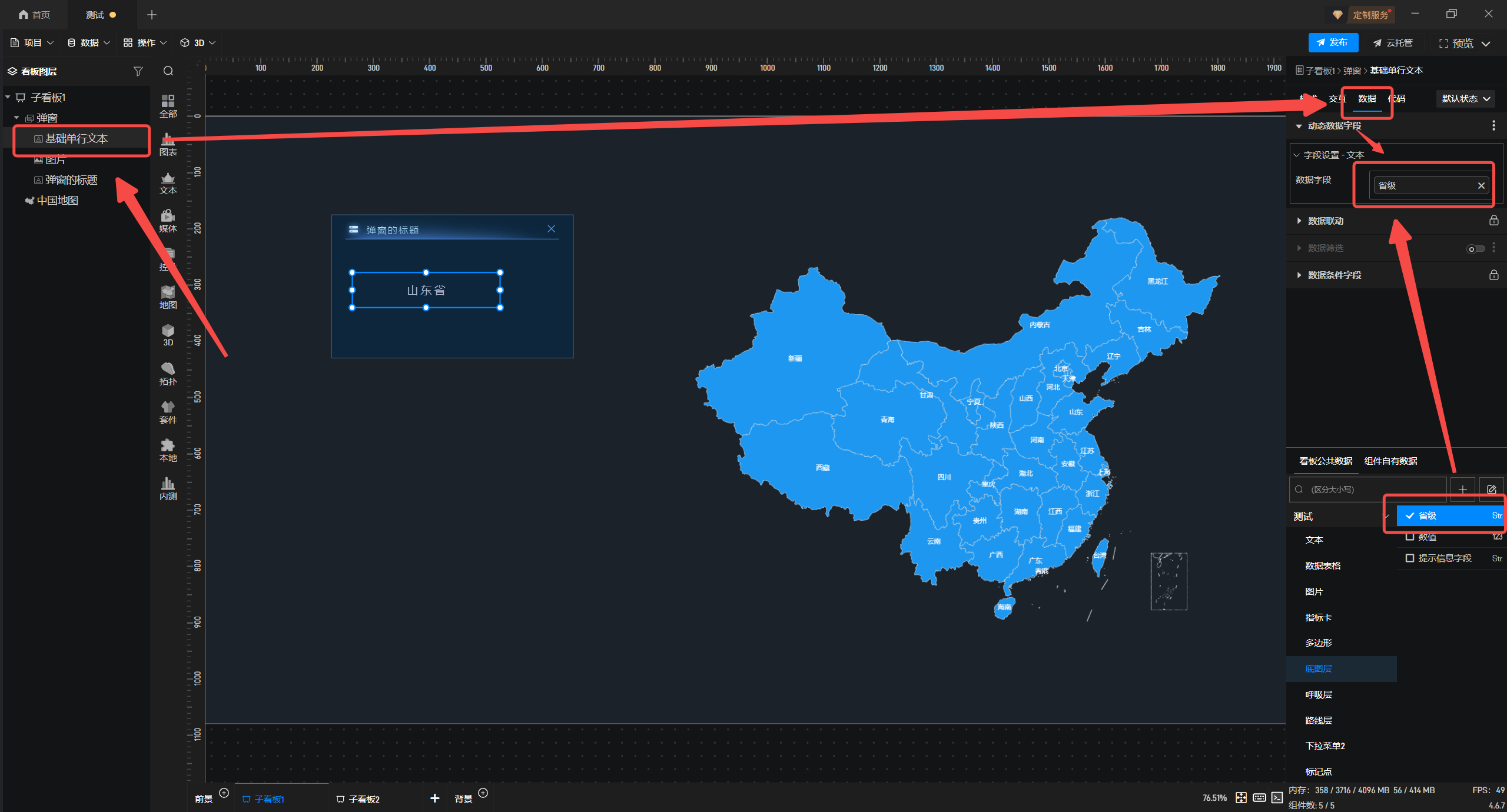Screen dimensions: 1507x812
Task: Check the 数值 field checkbox
Action: click(x=1410, y=537)
